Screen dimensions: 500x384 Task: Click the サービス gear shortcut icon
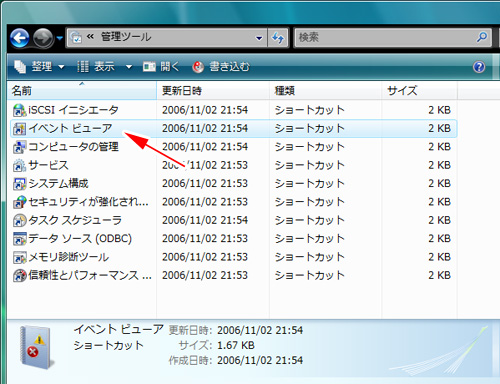(x=19, y=165)
